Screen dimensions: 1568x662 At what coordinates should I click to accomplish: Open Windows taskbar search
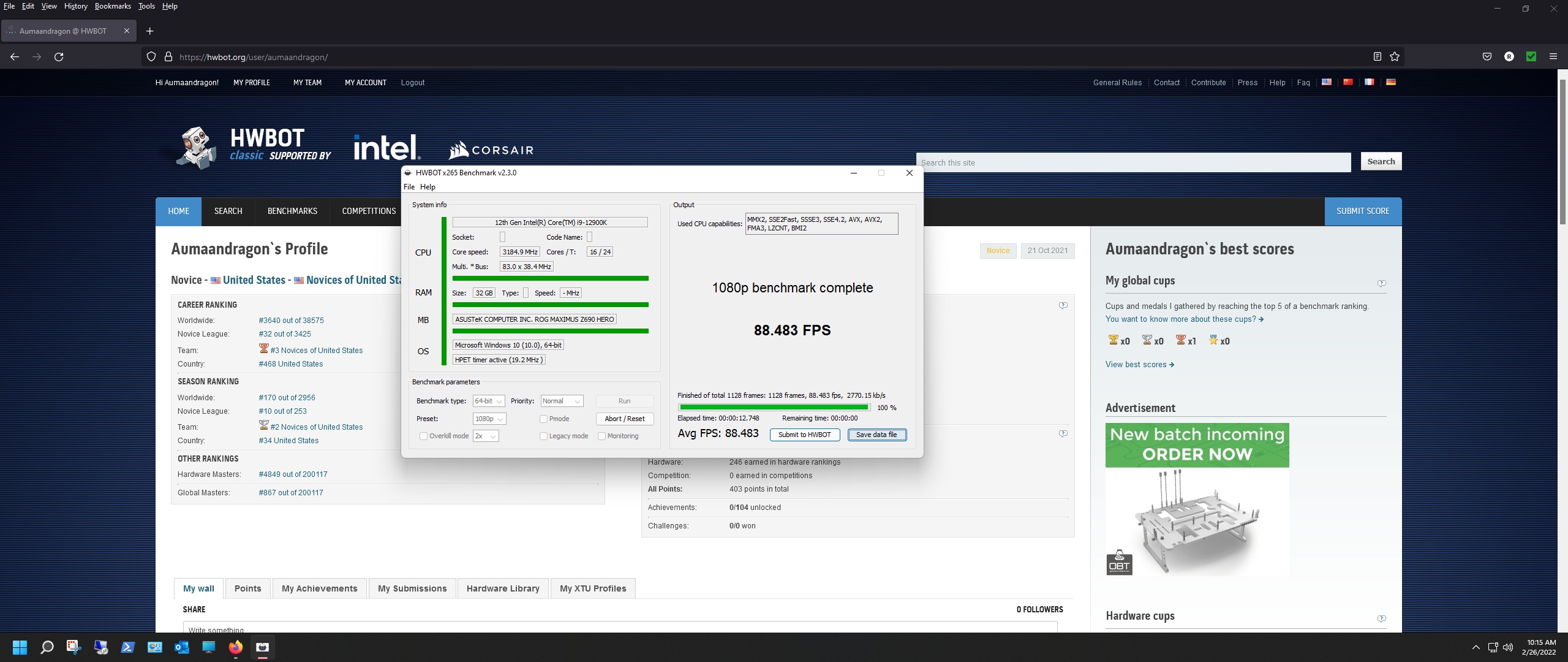pos(47,647)
